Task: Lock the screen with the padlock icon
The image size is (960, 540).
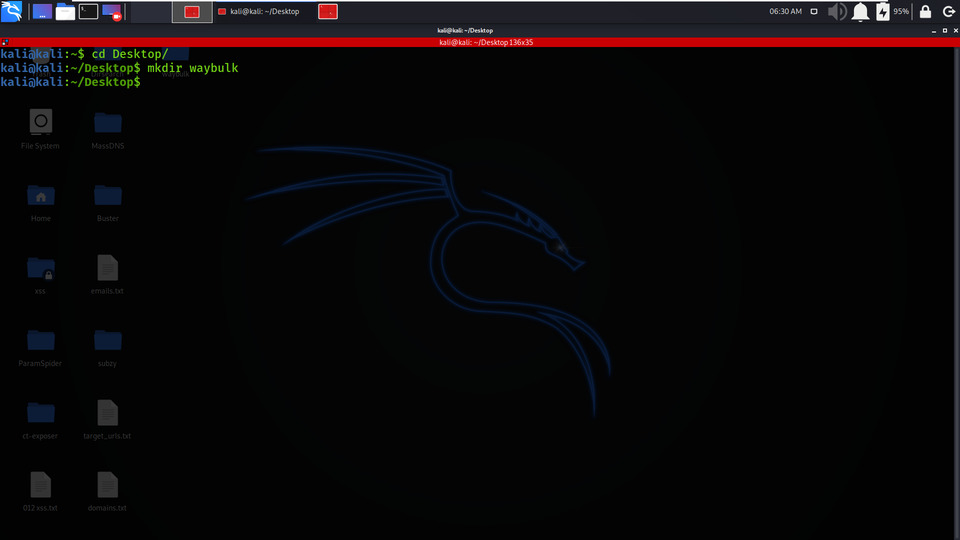Action: (x=925, y=12)
